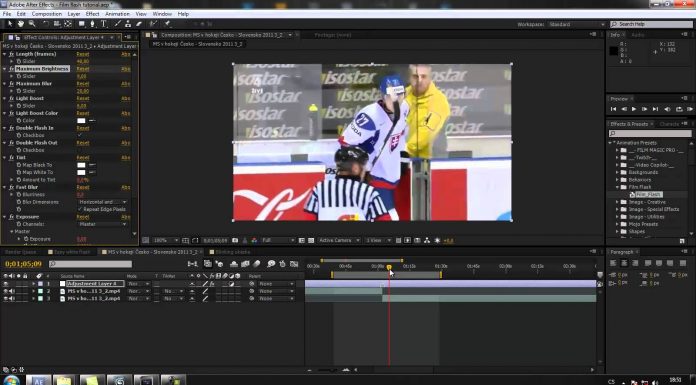Click the Light Boost Color white swatch
This screenshot has height=385, width=696.
pos(81,120)
